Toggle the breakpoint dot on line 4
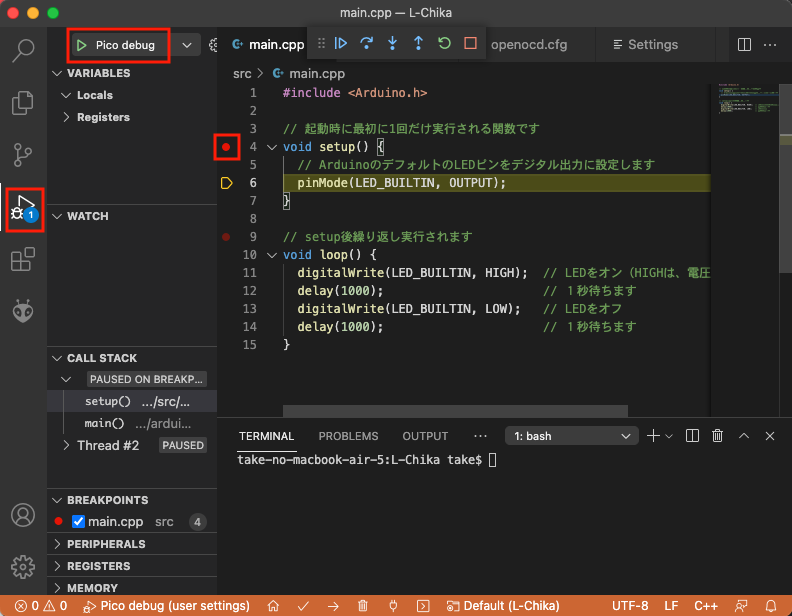This screenshot has height=616, width=792. (226, 147)
